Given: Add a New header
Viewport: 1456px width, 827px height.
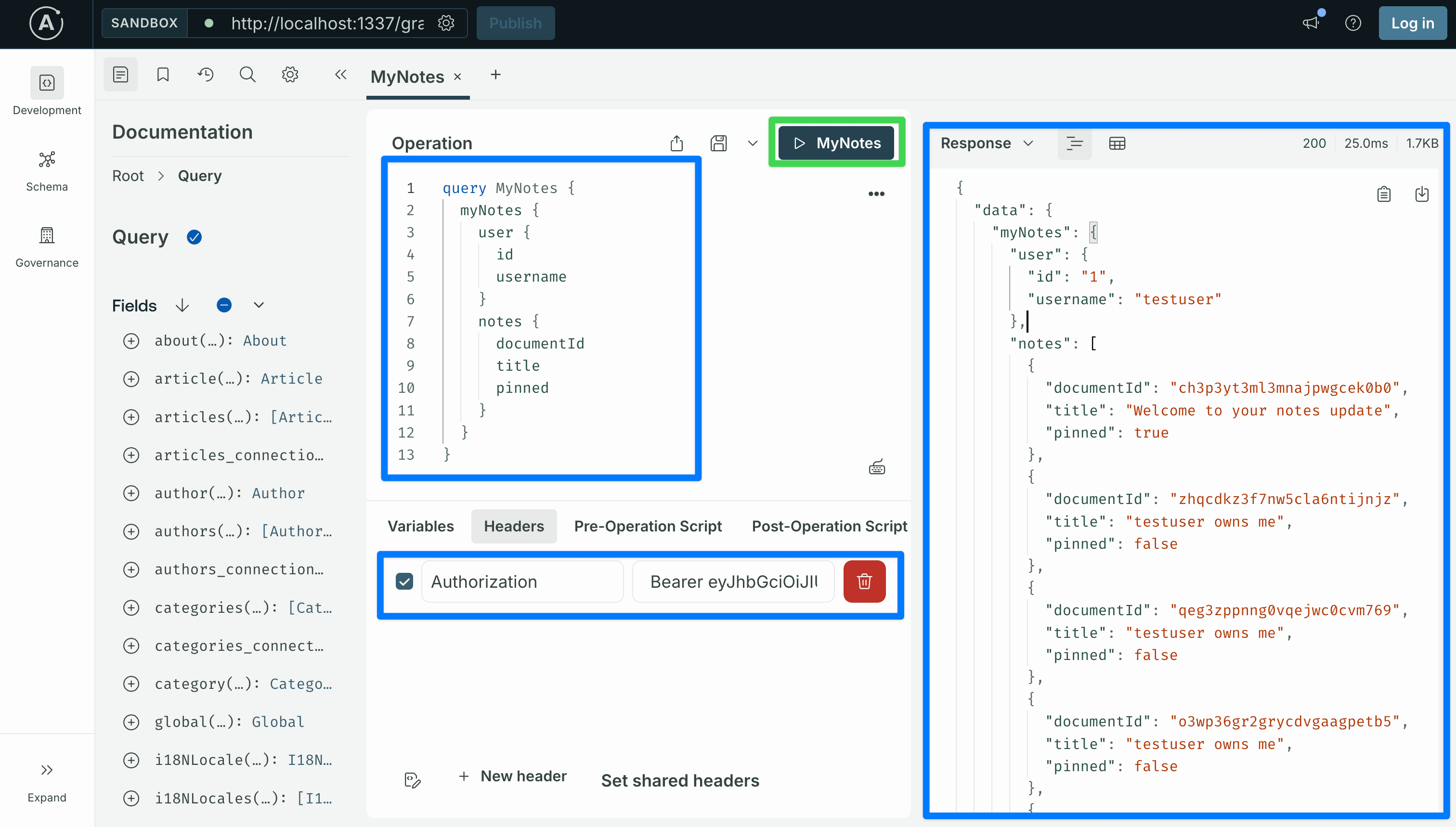Looking at the screenshot, I should coord(512,776).
